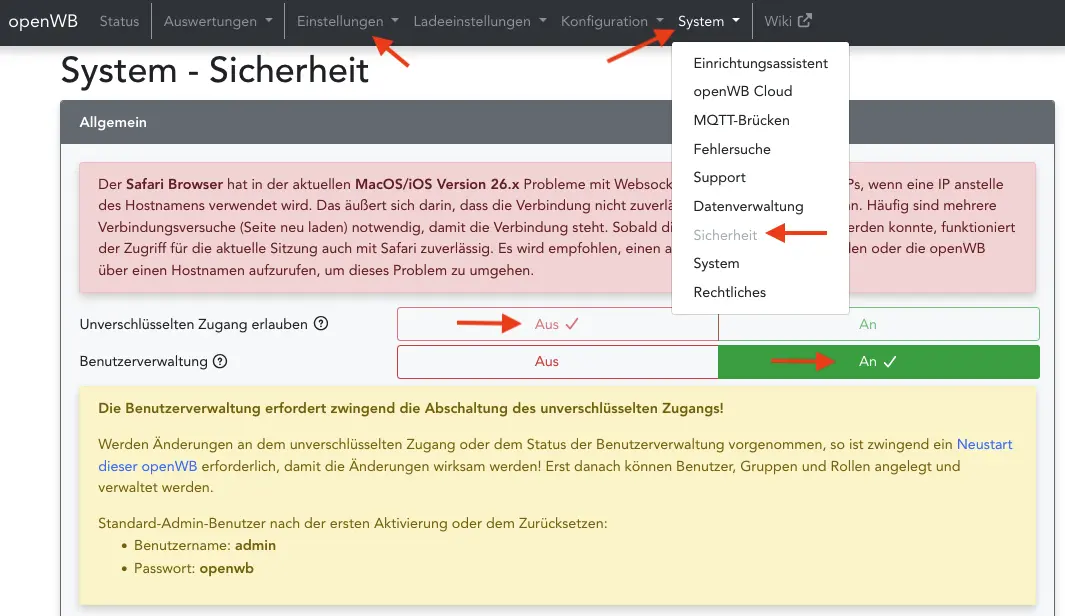Select Einrichtungsassistent from System menu

760,63
